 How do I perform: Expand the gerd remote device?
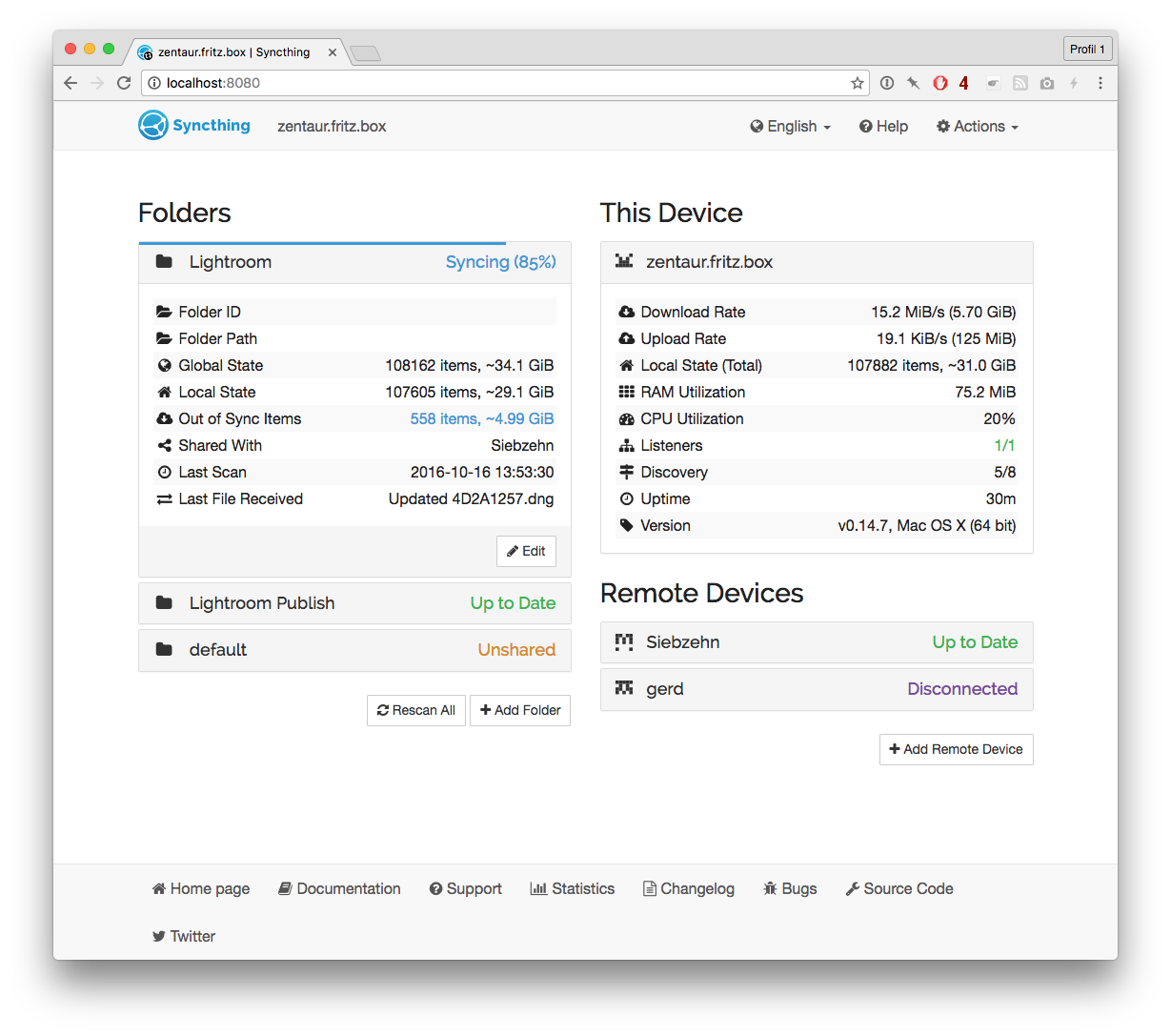(x=817, y=689)
